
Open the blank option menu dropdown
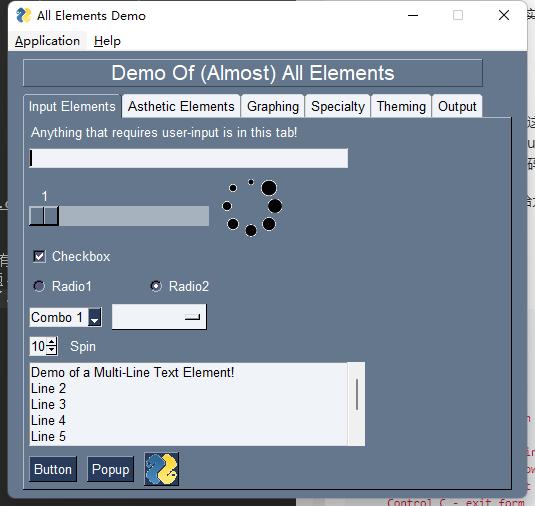point(159,317)
